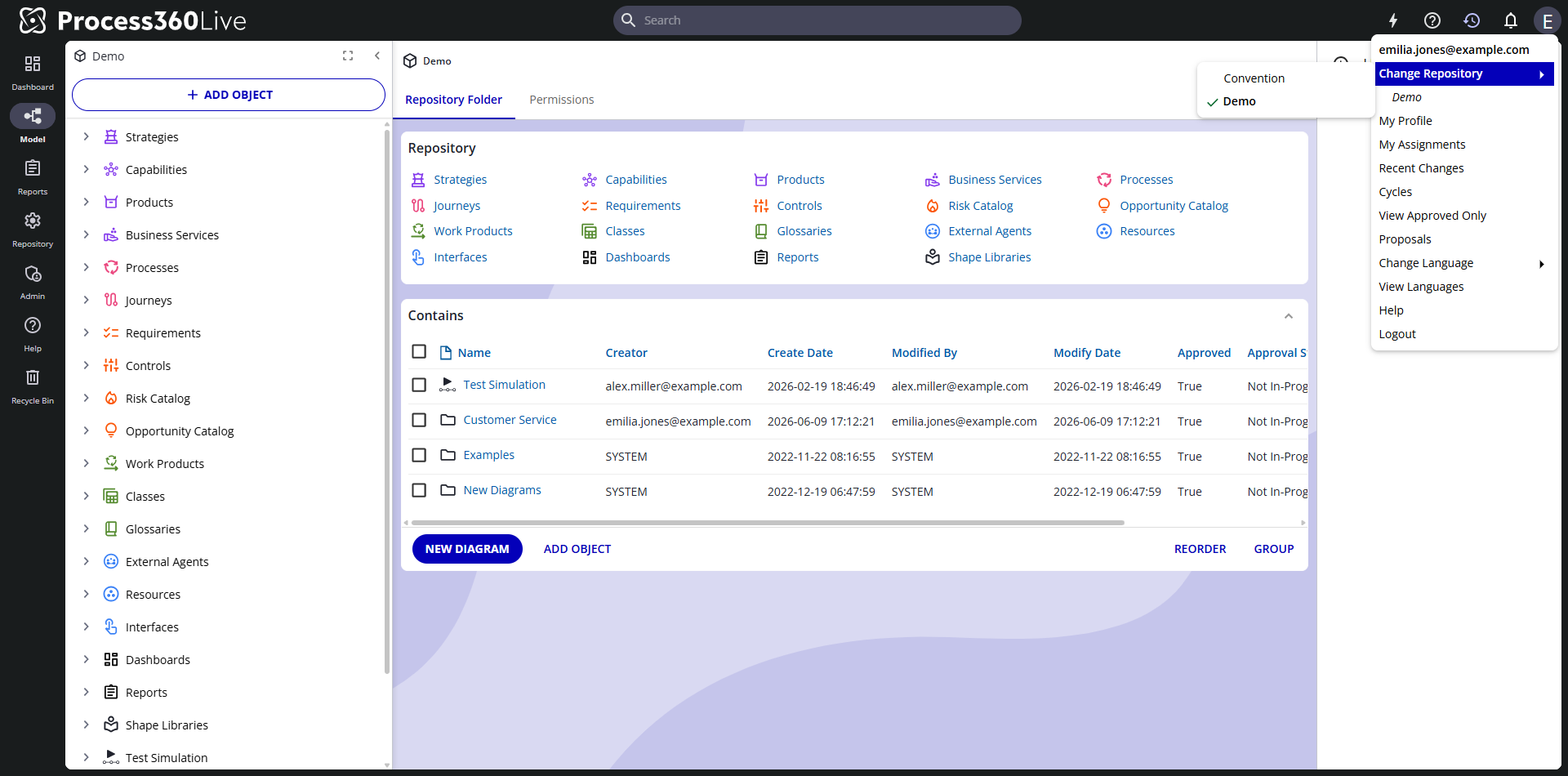Open Reports in the left sidebar

(33, 176)
